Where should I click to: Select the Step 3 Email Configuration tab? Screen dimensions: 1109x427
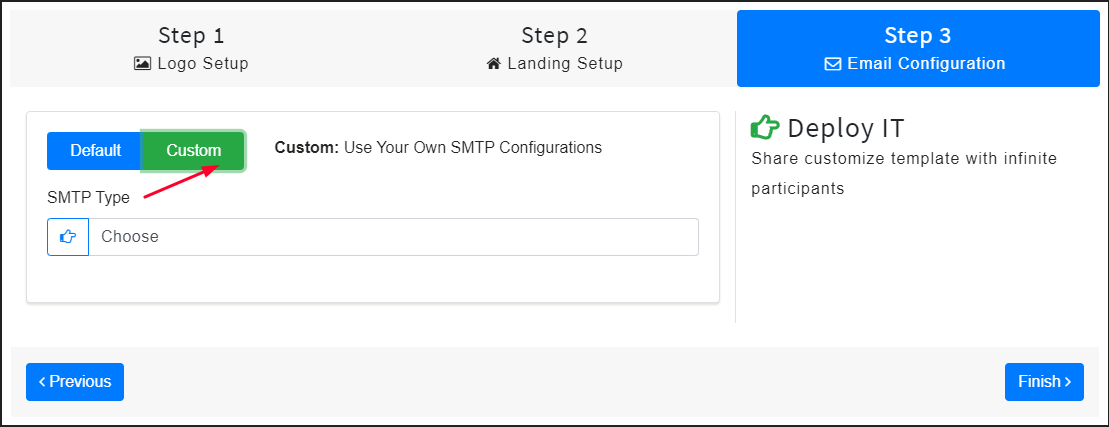click(x=918, y=49)
